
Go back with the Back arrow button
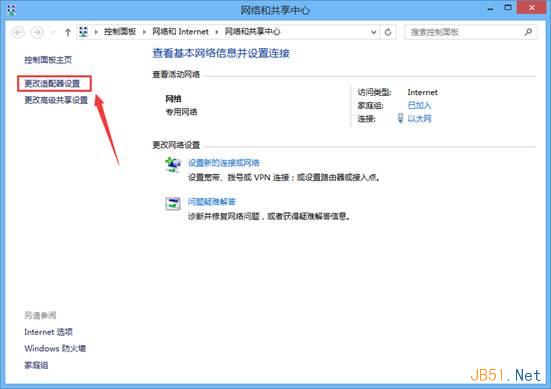coord(18,32)
